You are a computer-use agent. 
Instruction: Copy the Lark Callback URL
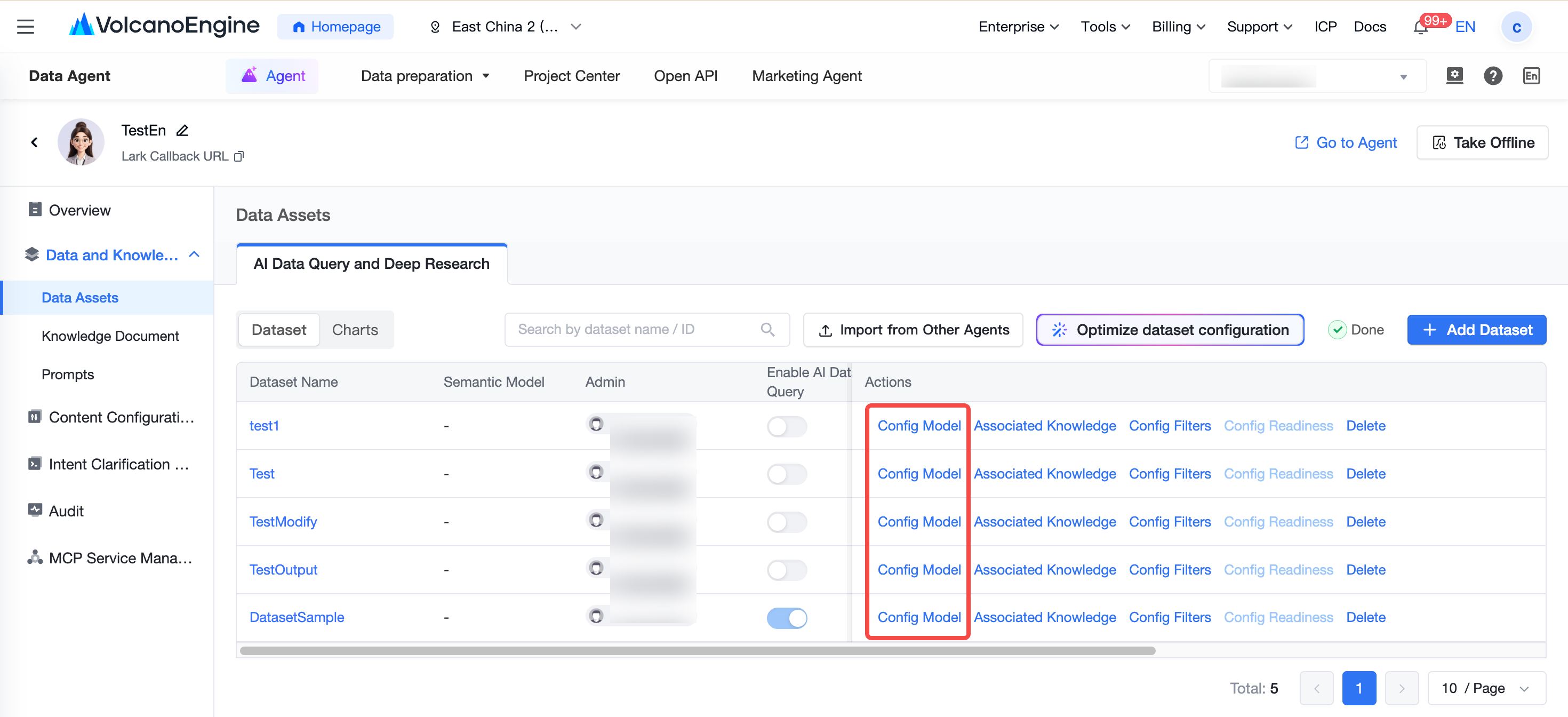239,156
